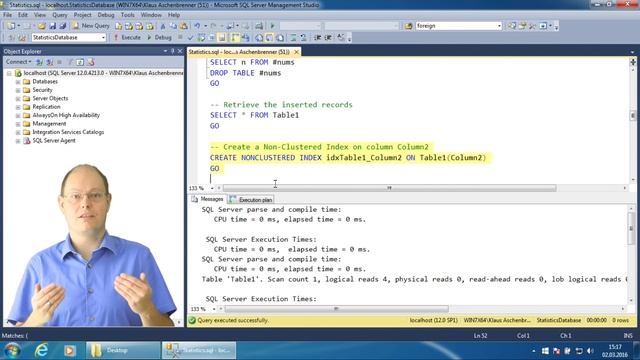Image resolution: width=640 pixels, height=360 pixels.
Task: Open the Debug menu
Action: coord(106,15)
